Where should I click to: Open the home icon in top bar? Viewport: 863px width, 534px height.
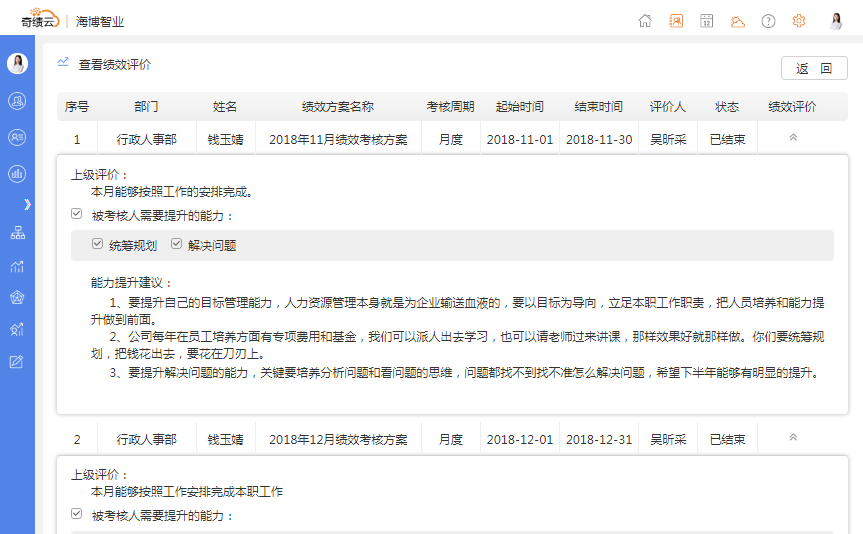645,21
